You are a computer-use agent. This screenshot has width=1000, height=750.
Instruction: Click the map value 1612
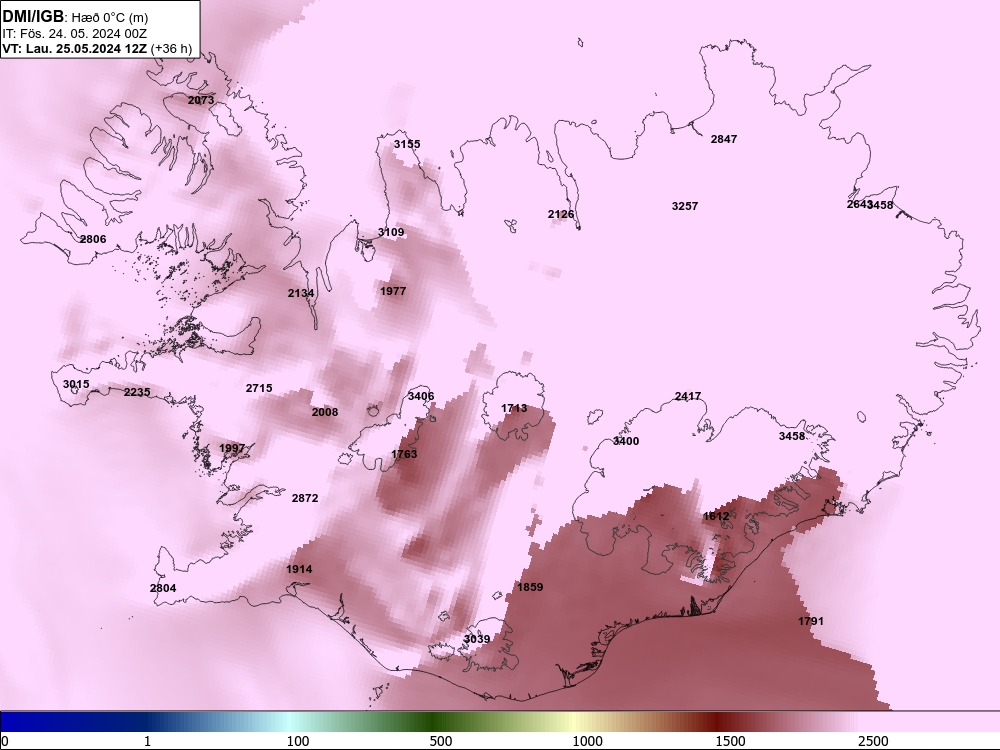tap(716, 516)
